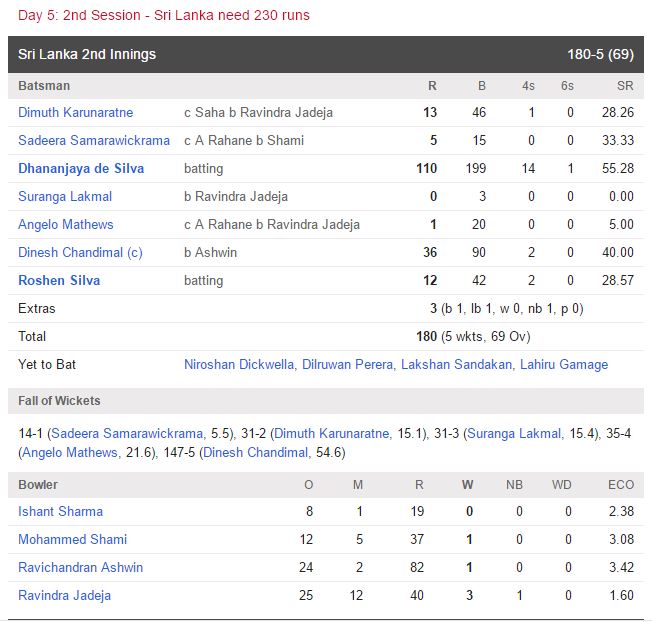
Task: Click the Sri Lanka 2nd Innings header bar
Action: click(325, 54)
